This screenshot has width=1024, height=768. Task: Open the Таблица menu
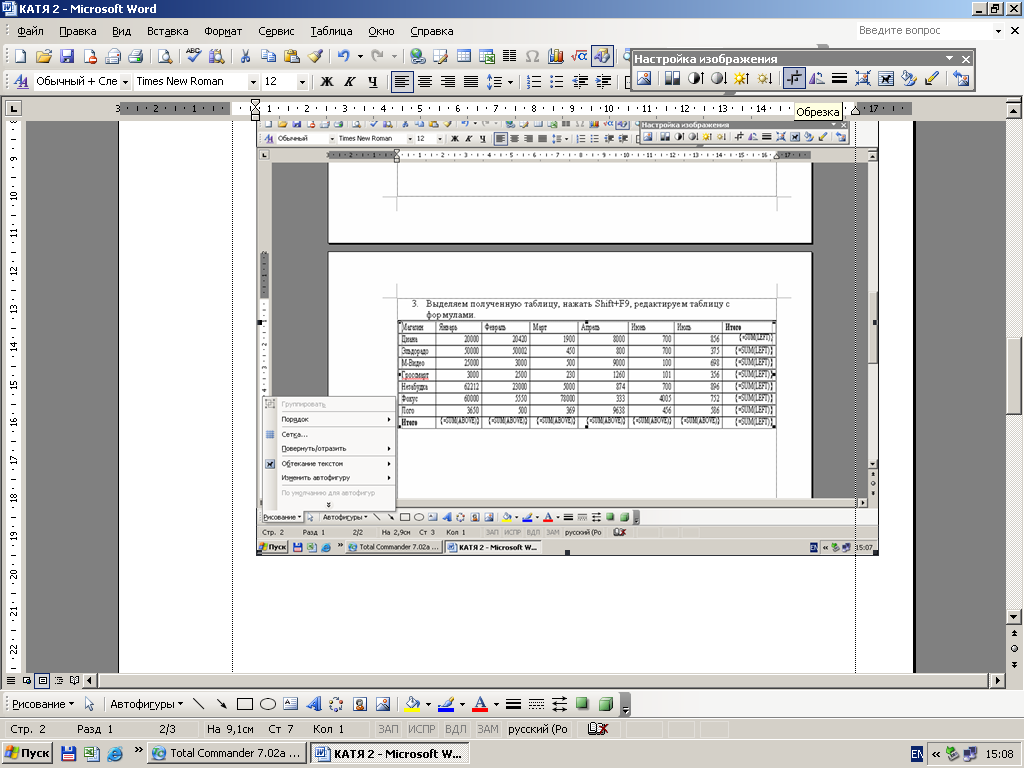331,31
